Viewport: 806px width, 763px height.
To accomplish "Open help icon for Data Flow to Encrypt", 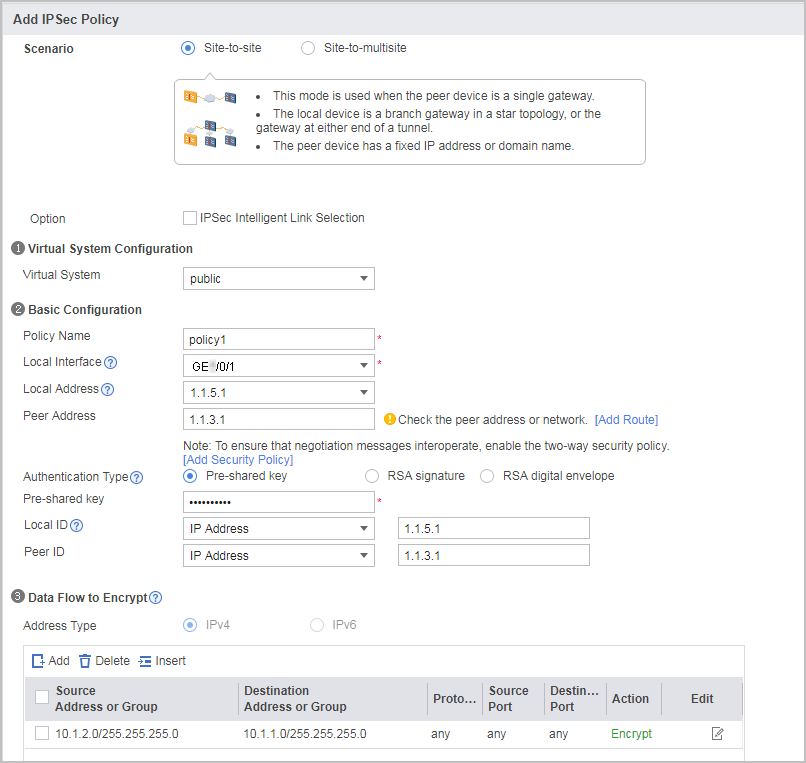I will pyautogui.click(x=155, y=597).
